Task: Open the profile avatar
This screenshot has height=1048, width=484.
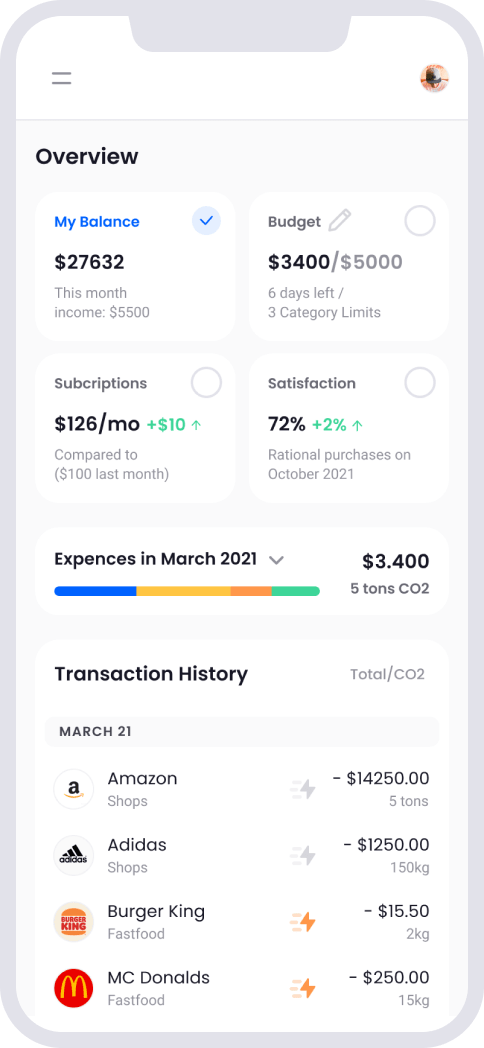Action: coord(435,78)
